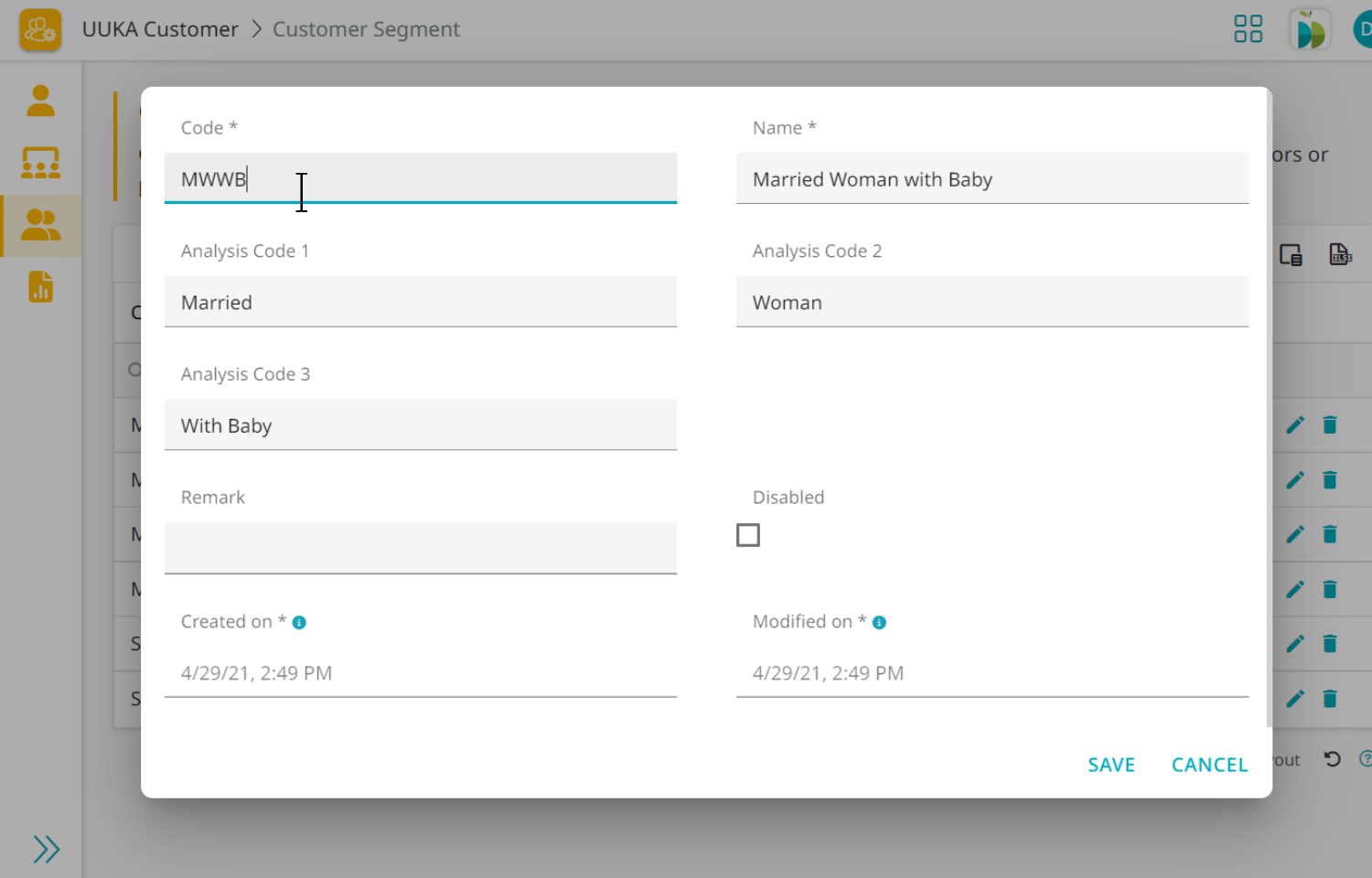Click the Code input field with MWWB

(x=421, y=178)
